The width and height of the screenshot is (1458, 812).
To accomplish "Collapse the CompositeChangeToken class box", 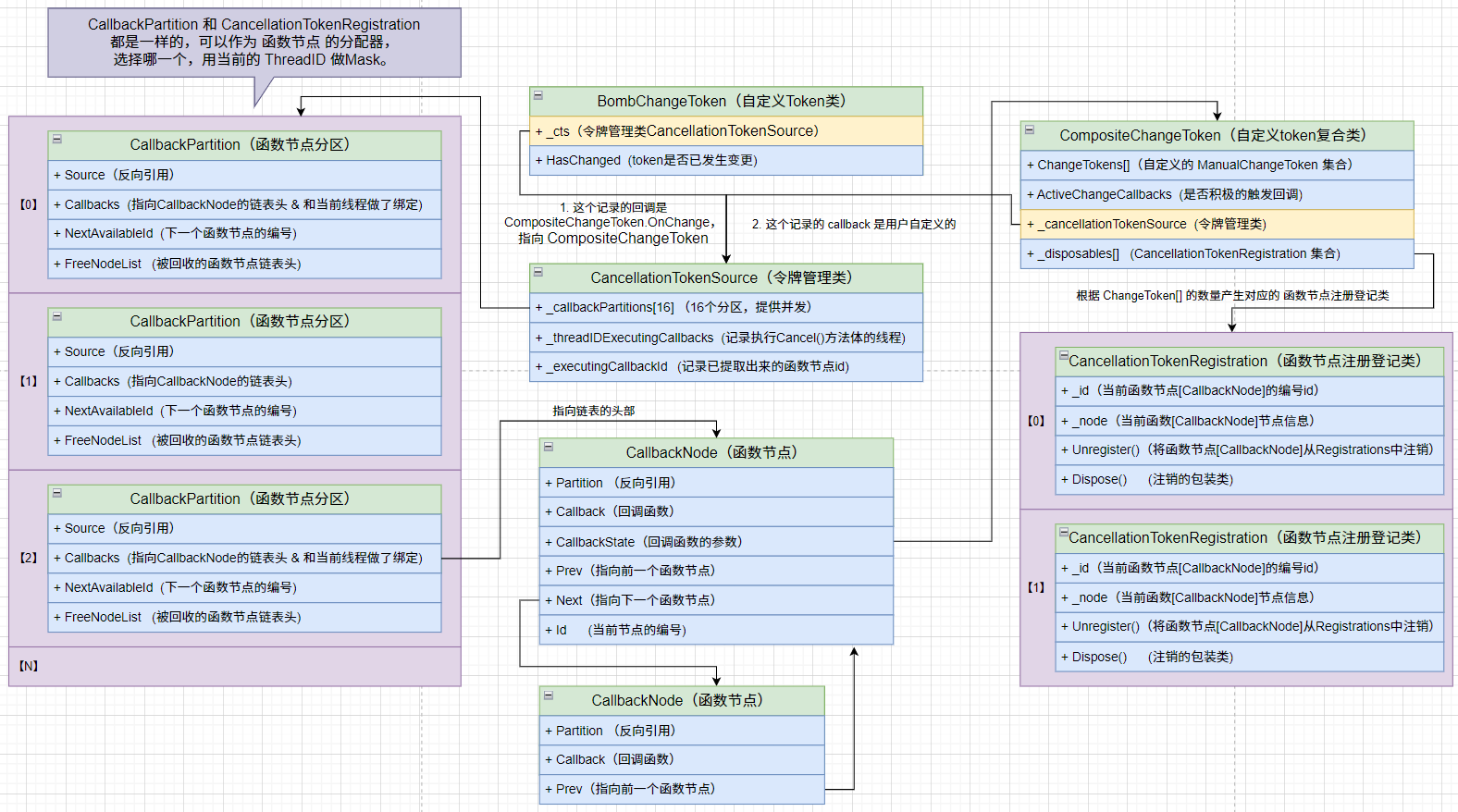I will click(x=1029, y=129).
